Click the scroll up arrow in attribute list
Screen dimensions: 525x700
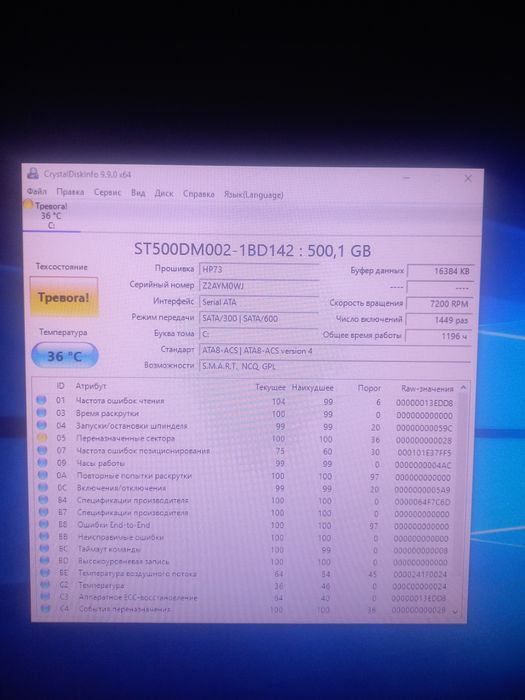pos(463,388)
